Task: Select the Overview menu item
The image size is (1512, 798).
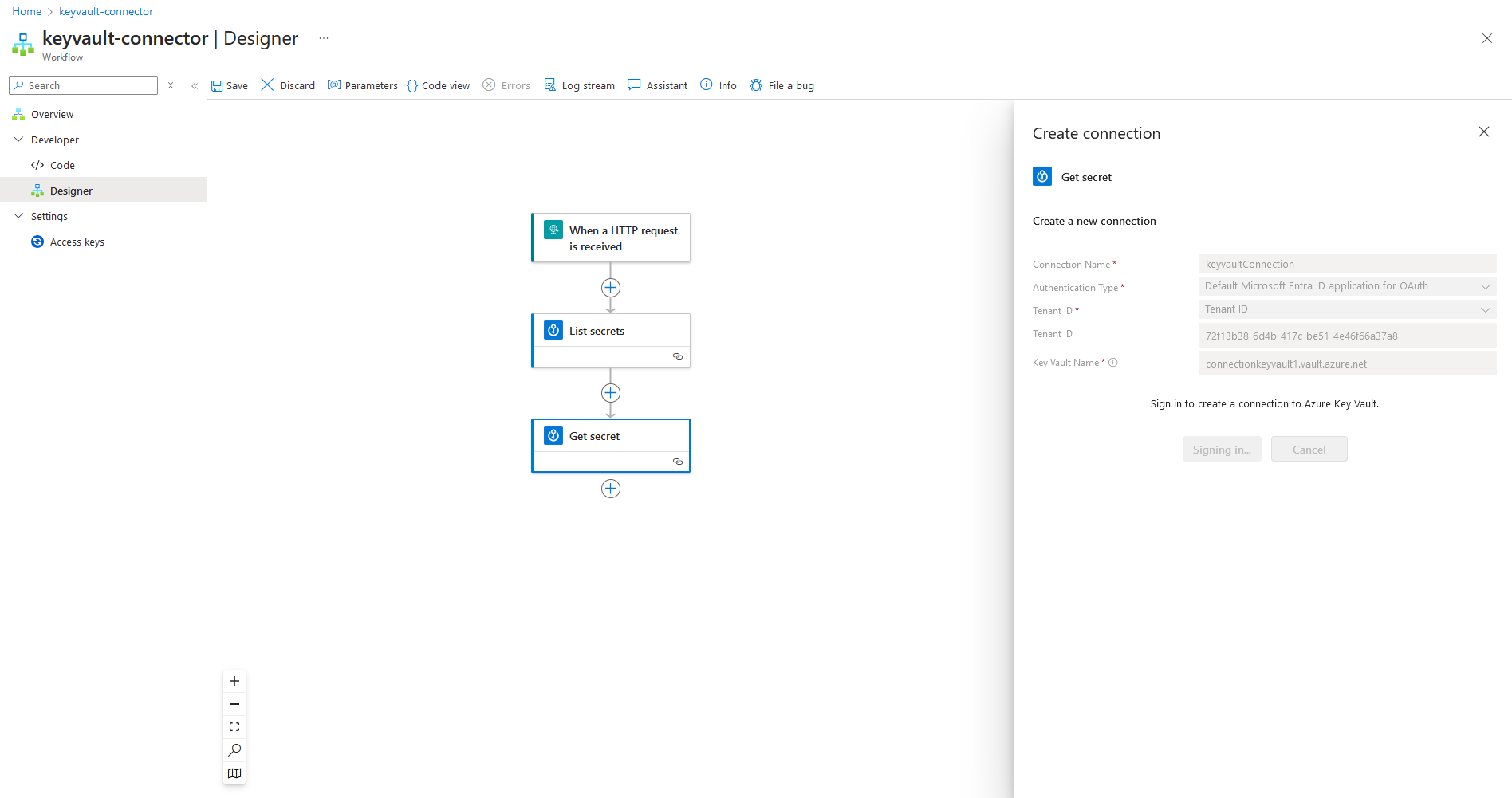Action: (52, 114)
